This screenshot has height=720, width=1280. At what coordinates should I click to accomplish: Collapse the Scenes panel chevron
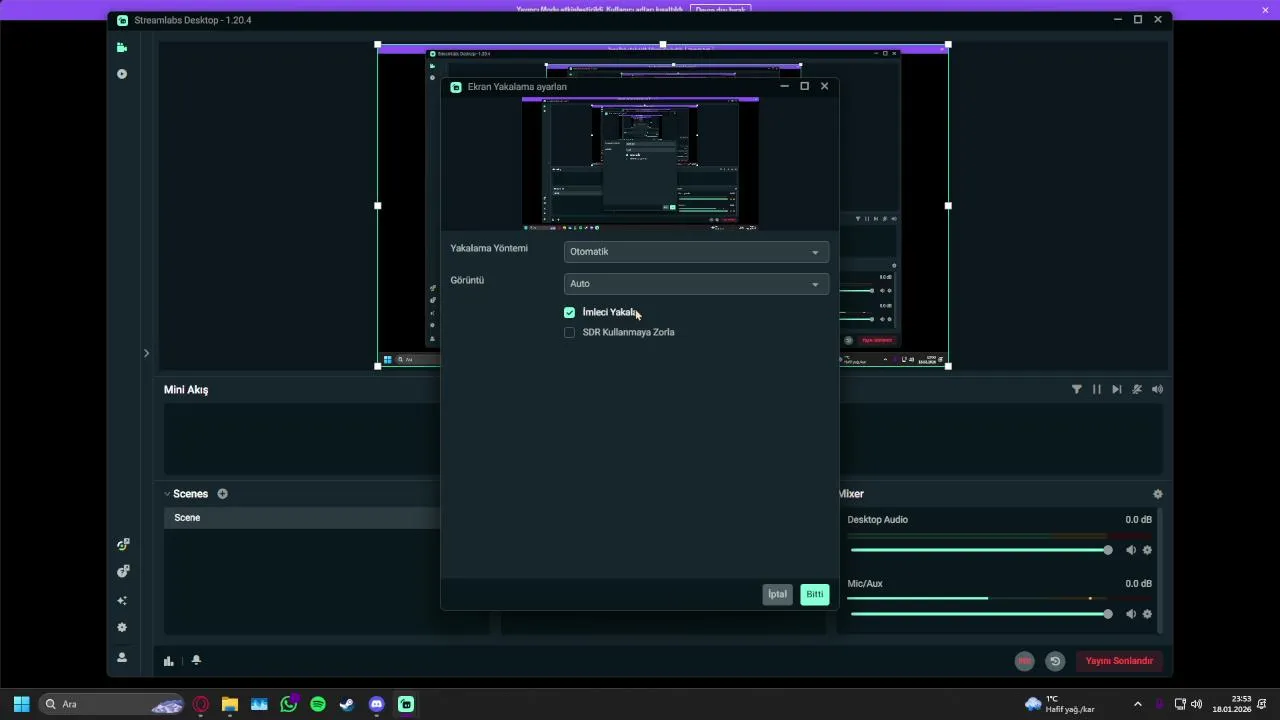click(168, 494)
